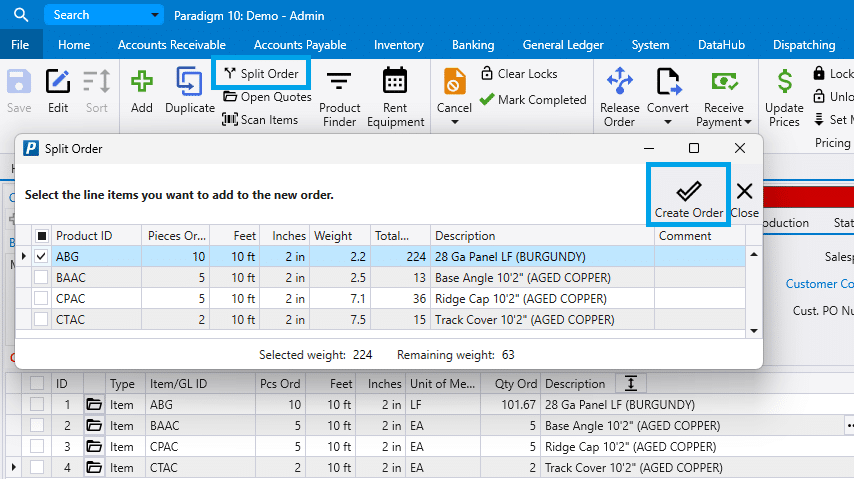Viewport: 854px width, 479px height.
Task: Open the Product Finder tool
Action: [339, 98]
